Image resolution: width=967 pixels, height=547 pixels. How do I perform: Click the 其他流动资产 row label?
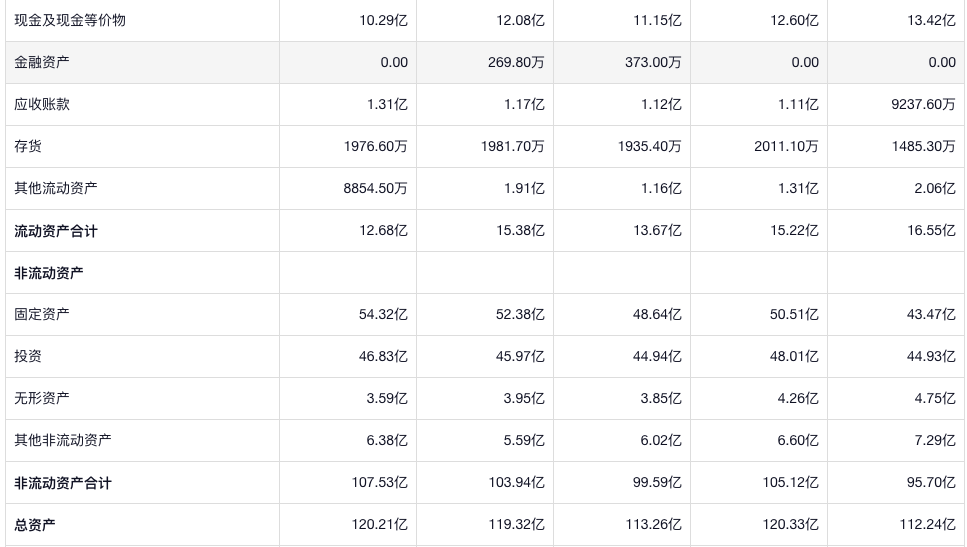[x=56, y=188]
